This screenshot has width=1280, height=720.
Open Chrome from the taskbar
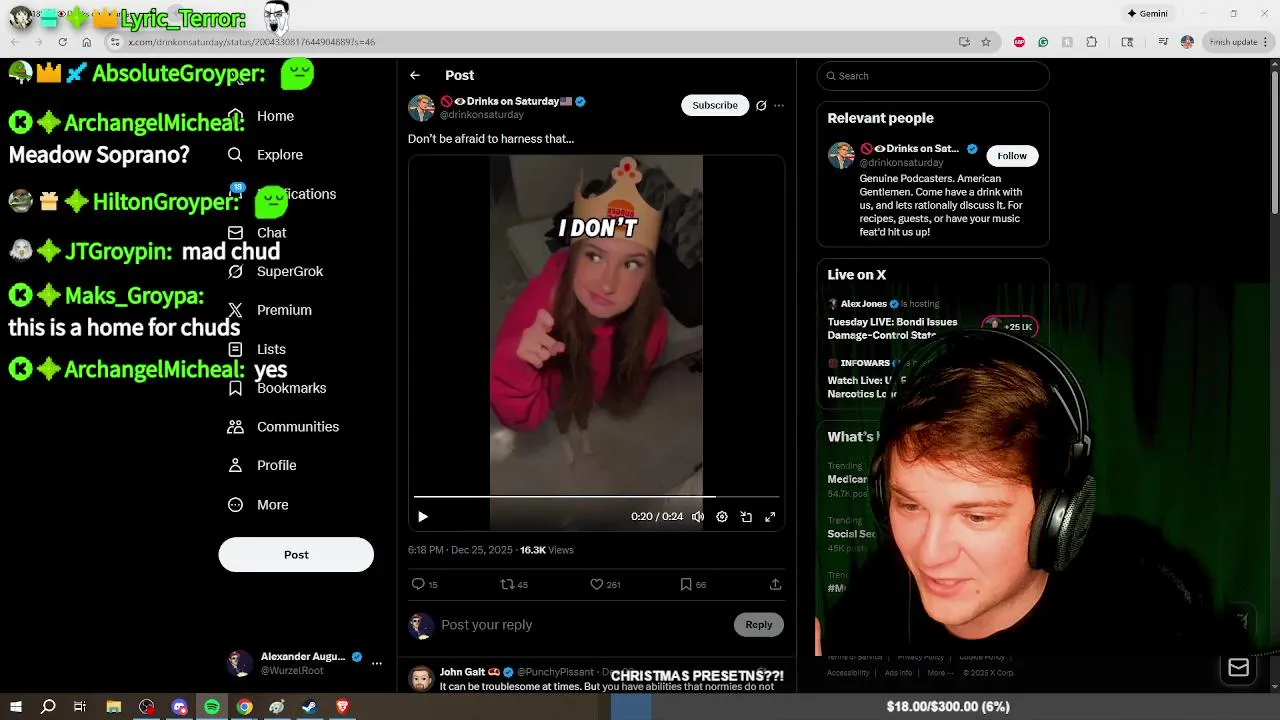pyautogui.click(x=244, y=707)
